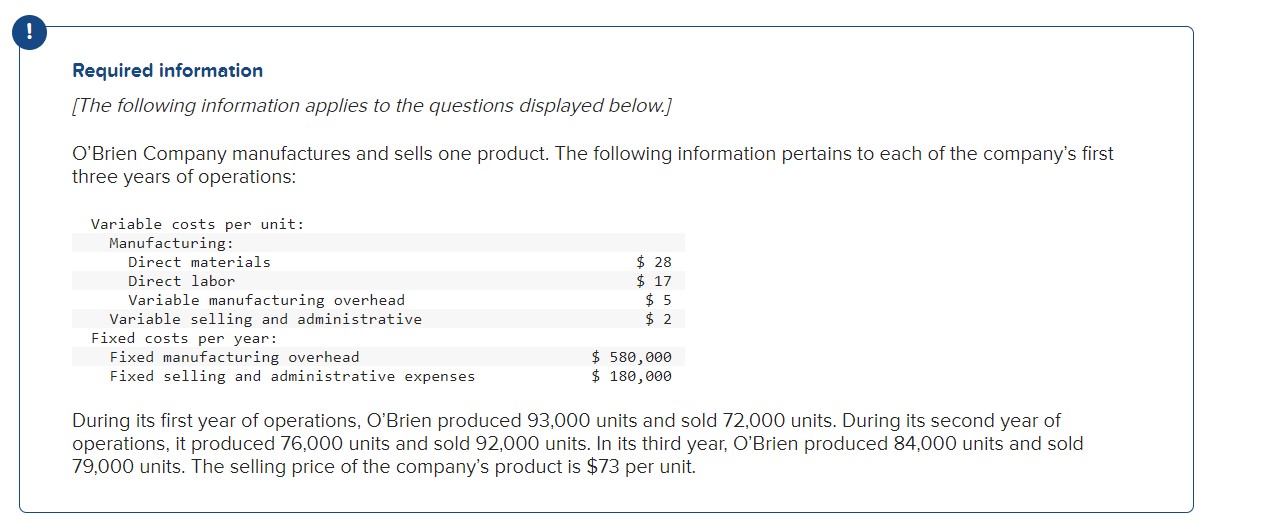Click the "Direct labor" label
The image size is (1277, 532).
[181, 281]
